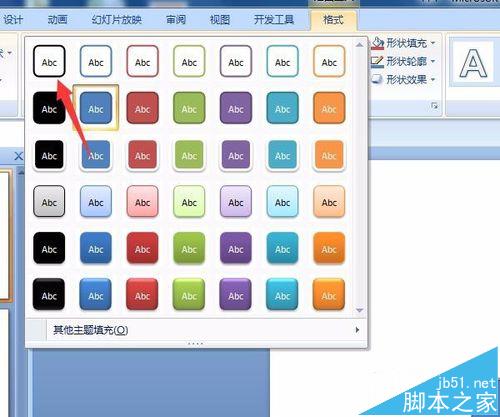Click the 形状效果 icon

point(378,79)
